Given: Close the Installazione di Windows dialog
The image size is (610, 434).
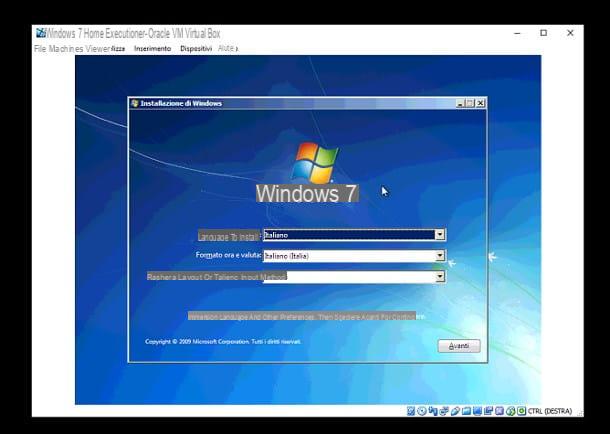Looking at the screenshot, I should (481, 103).
